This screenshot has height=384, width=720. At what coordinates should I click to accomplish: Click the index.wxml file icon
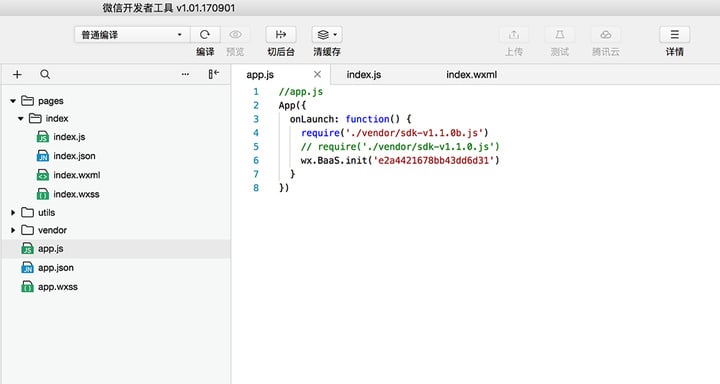point(43,175)
